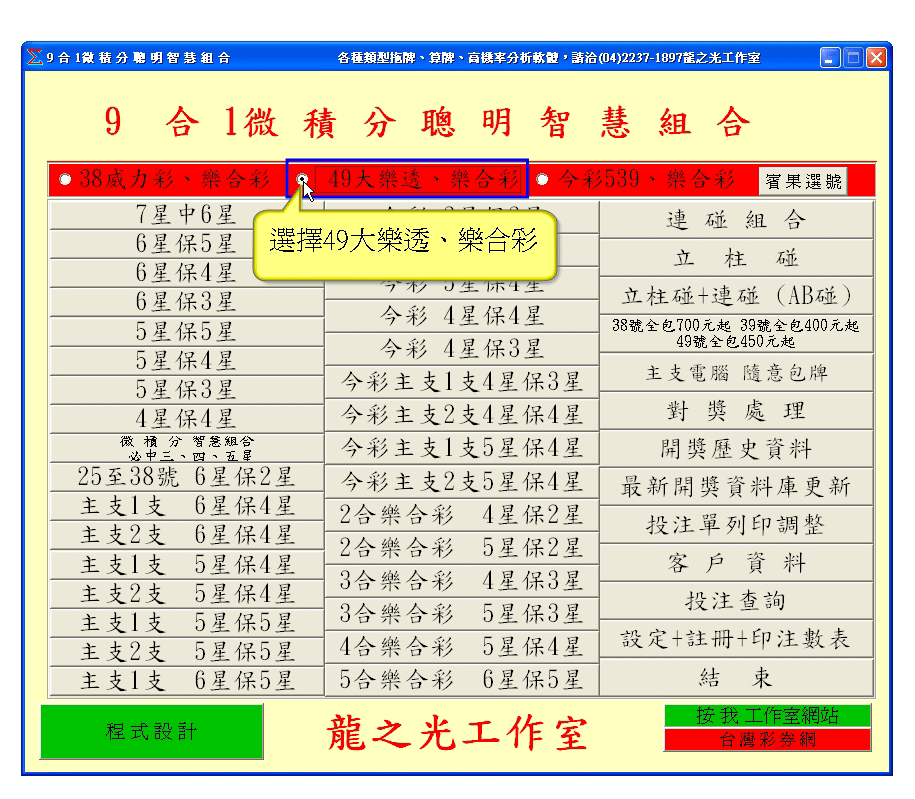Open the red 台灣彩券網 link
The height and width of the screenshot is (799, 915).
click(x=767, y=740)
